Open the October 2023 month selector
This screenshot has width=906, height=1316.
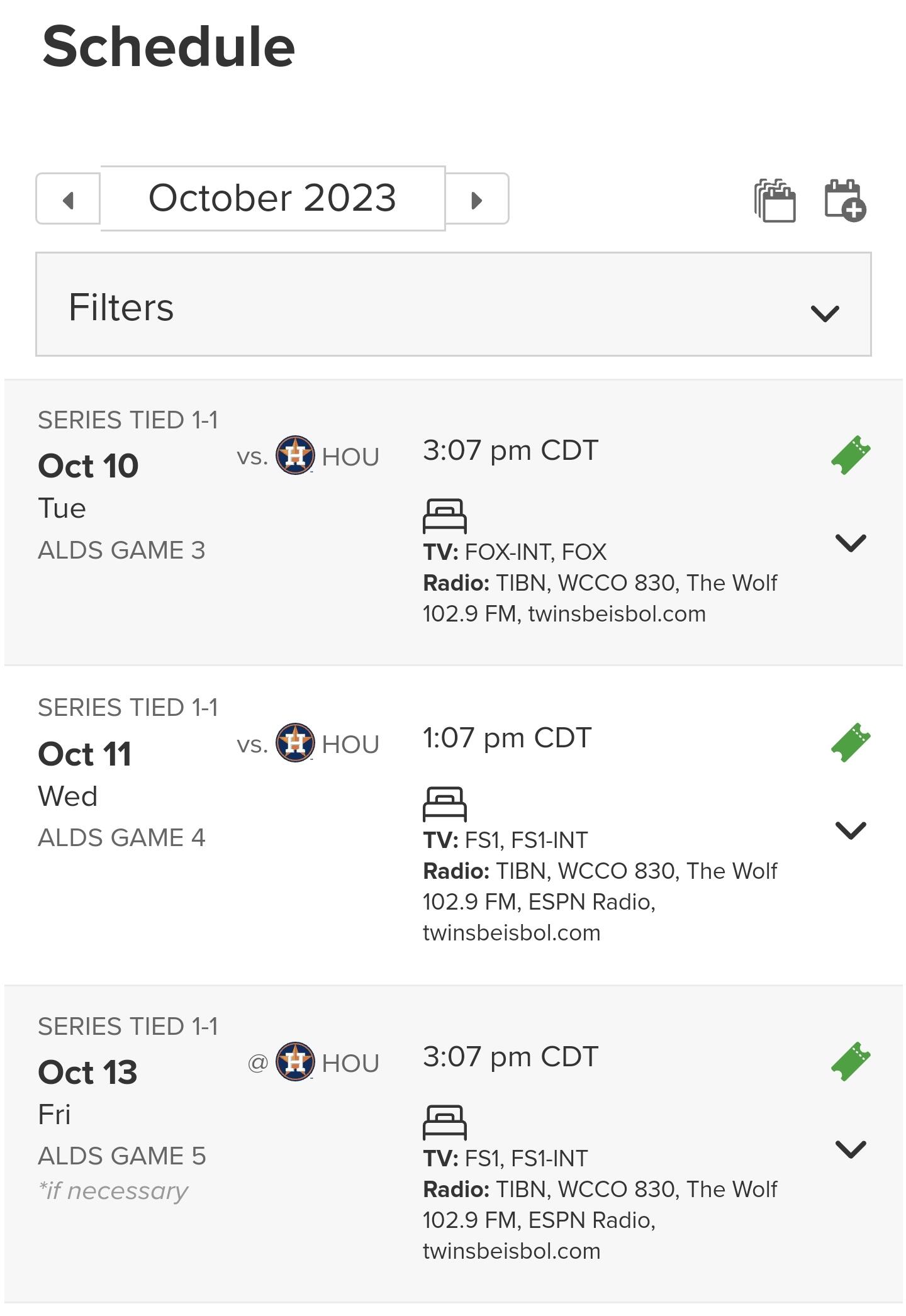click(x=272, y=198)
